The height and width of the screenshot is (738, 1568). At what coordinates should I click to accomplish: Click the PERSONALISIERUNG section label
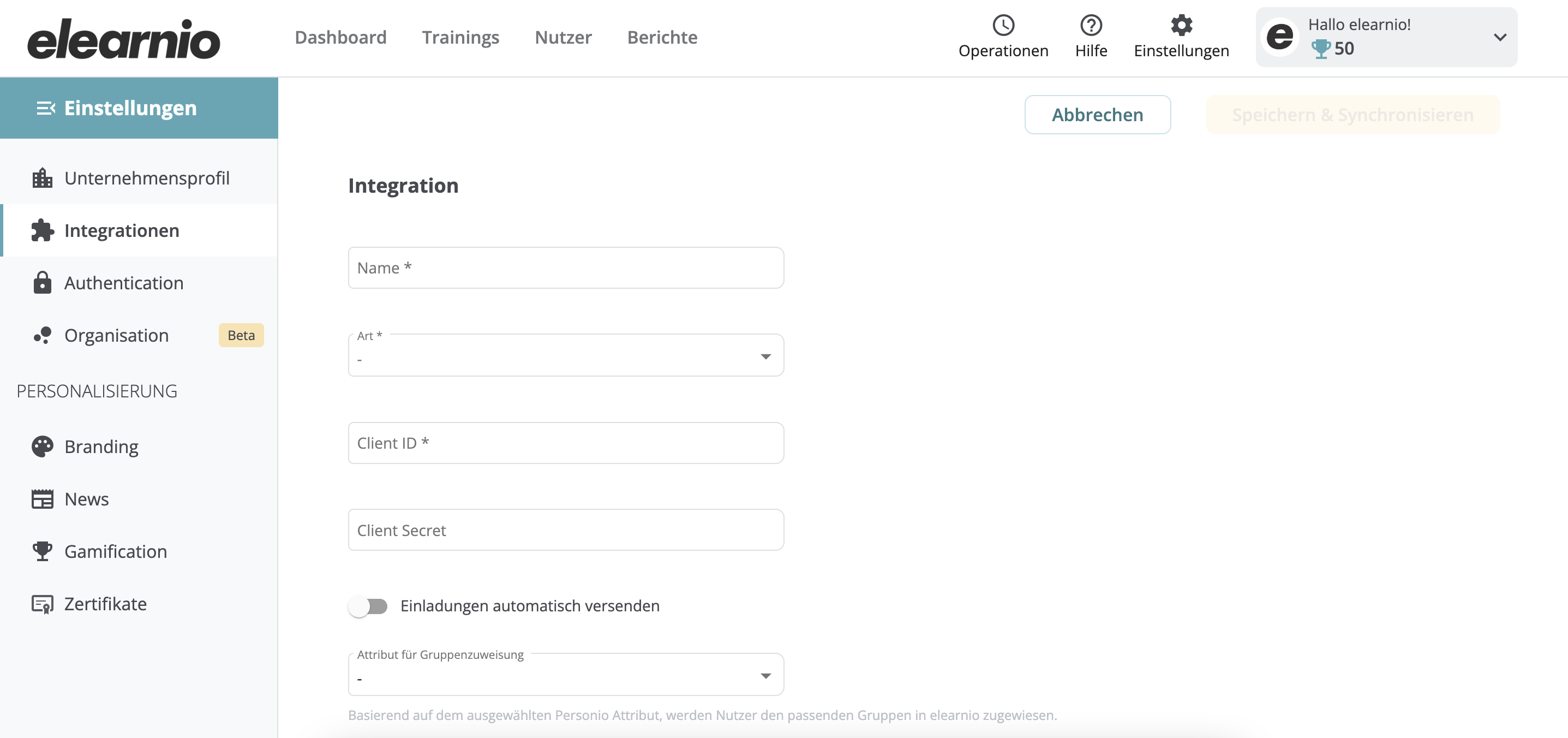pyautogui.click(x=97, y=391)
